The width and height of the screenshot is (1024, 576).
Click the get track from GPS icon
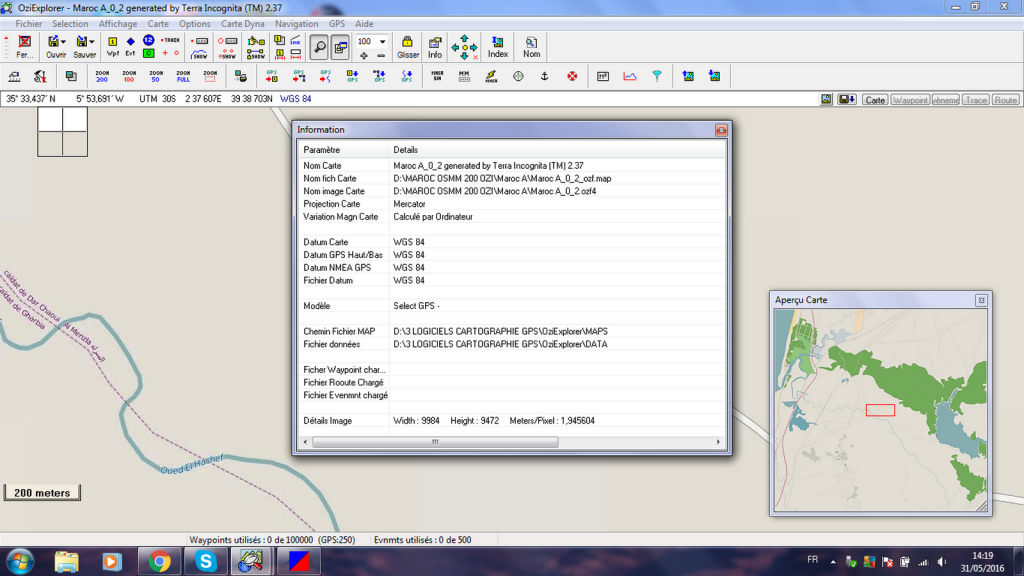tap(325, 76)
